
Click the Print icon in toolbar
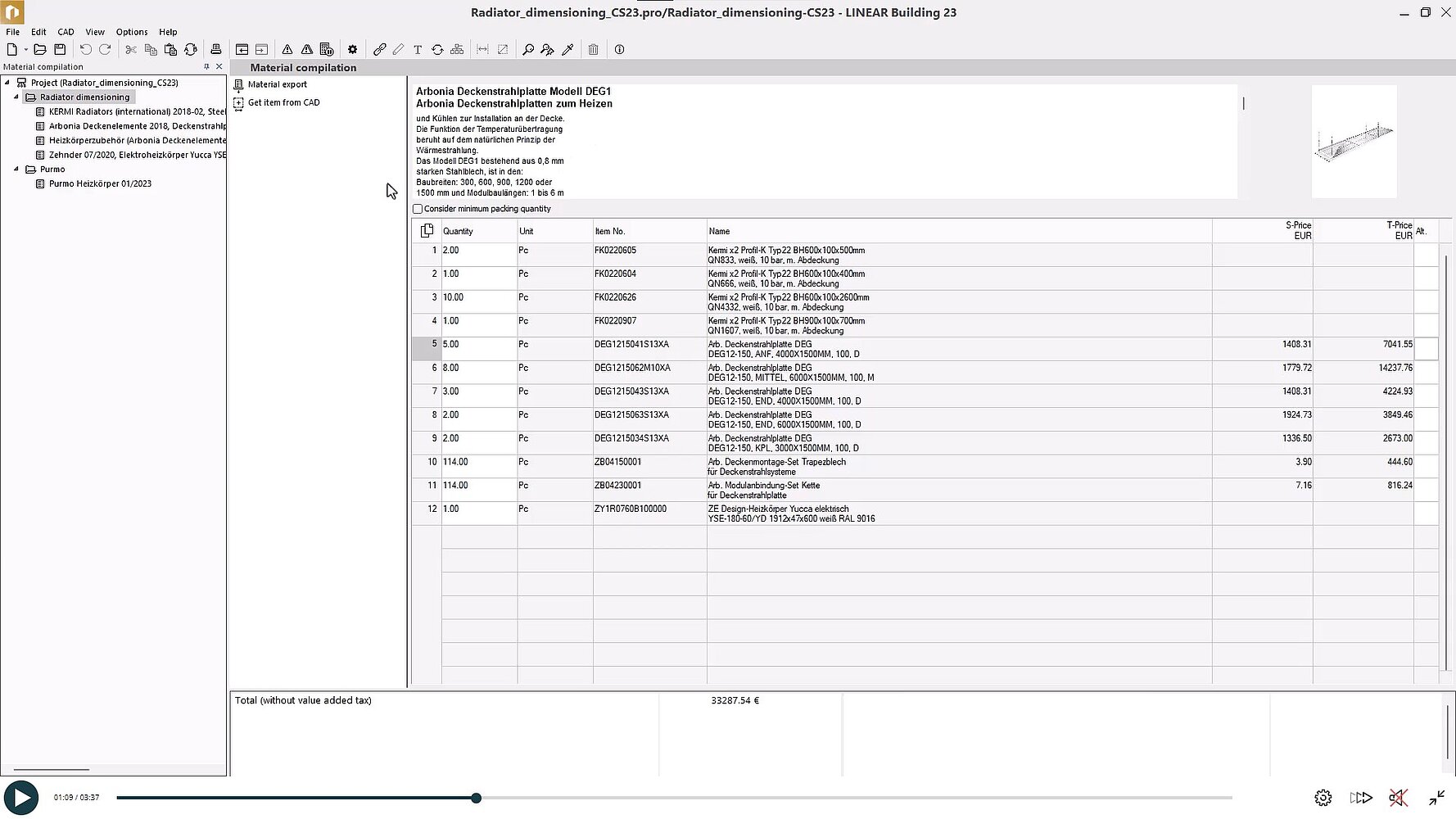(x=216, y=50)
